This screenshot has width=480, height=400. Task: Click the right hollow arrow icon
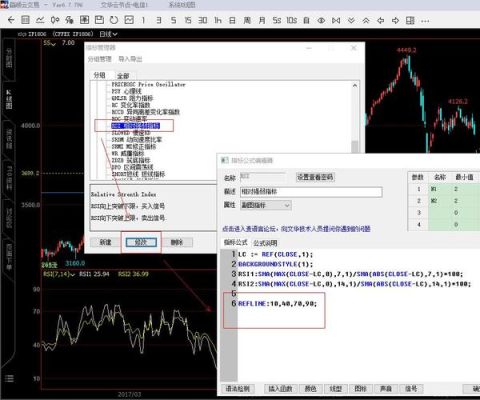click(x=395, y=20)
